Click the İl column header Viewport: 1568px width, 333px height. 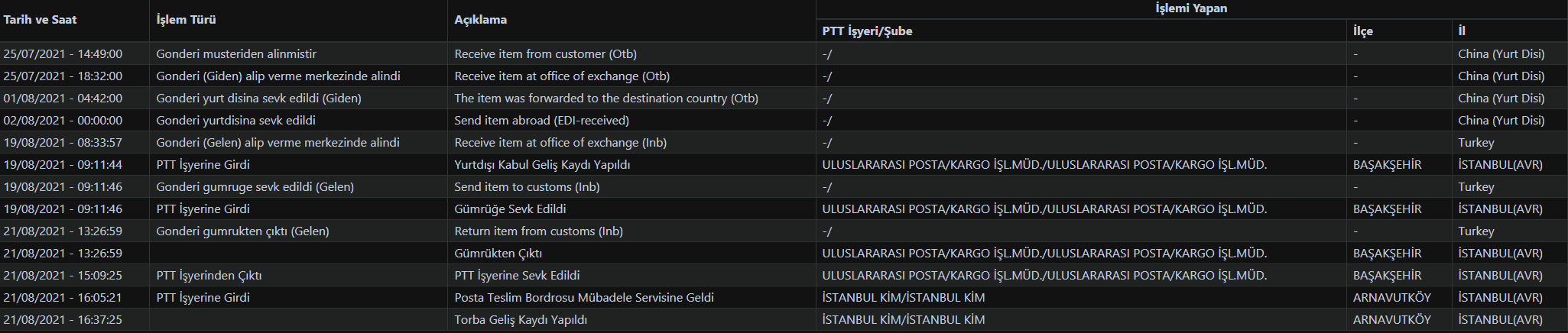pyautogui.click(x=1461, y=31)
